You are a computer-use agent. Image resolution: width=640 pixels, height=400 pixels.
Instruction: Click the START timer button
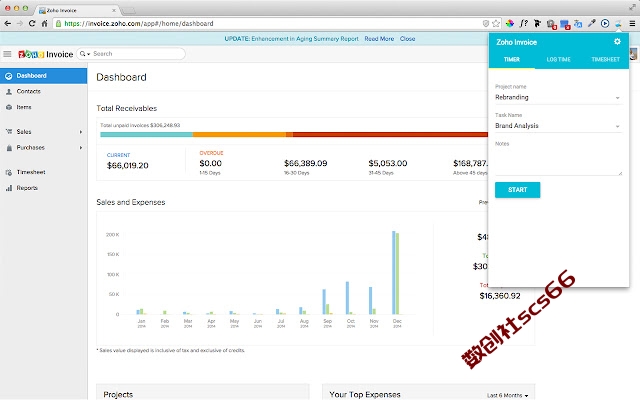coord(518,190)
